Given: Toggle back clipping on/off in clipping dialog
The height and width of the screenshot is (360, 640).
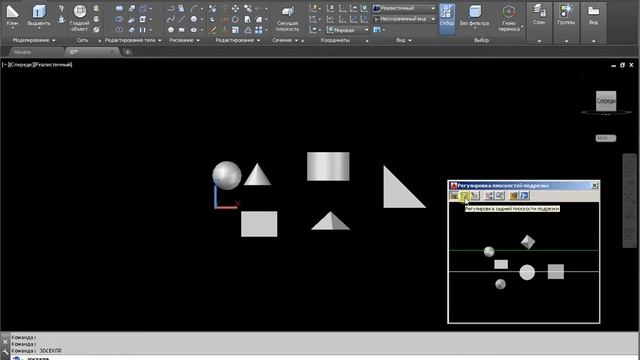Looking at the screenshot, I should (x=525, y=196).
